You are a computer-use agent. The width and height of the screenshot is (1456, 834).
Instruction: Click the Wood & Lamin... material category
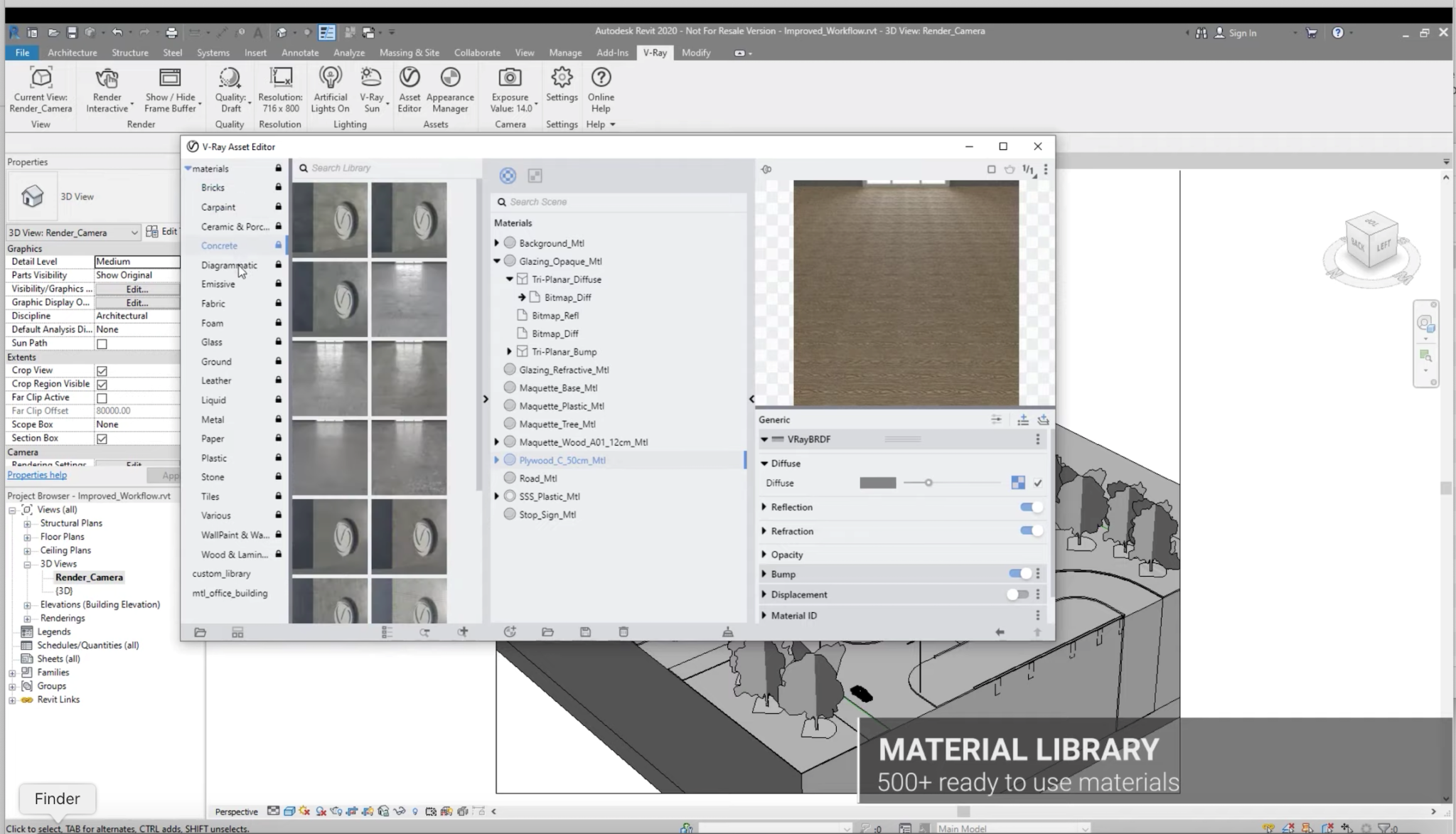click(234, 554)
